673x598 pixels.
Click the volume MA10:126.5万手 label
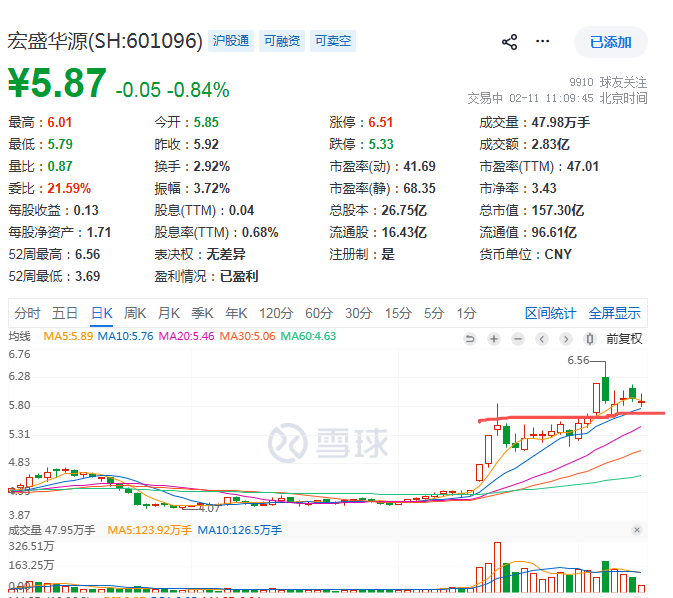(x=239, y=531)
